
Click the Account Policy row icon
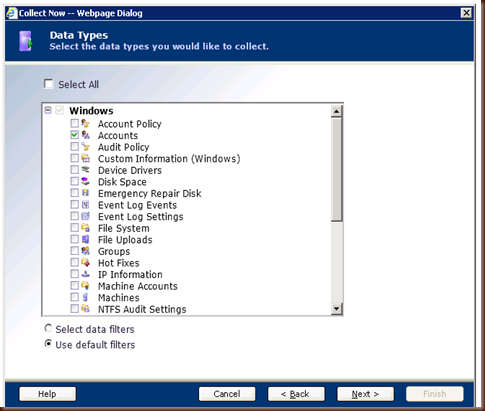pos(86,123)
